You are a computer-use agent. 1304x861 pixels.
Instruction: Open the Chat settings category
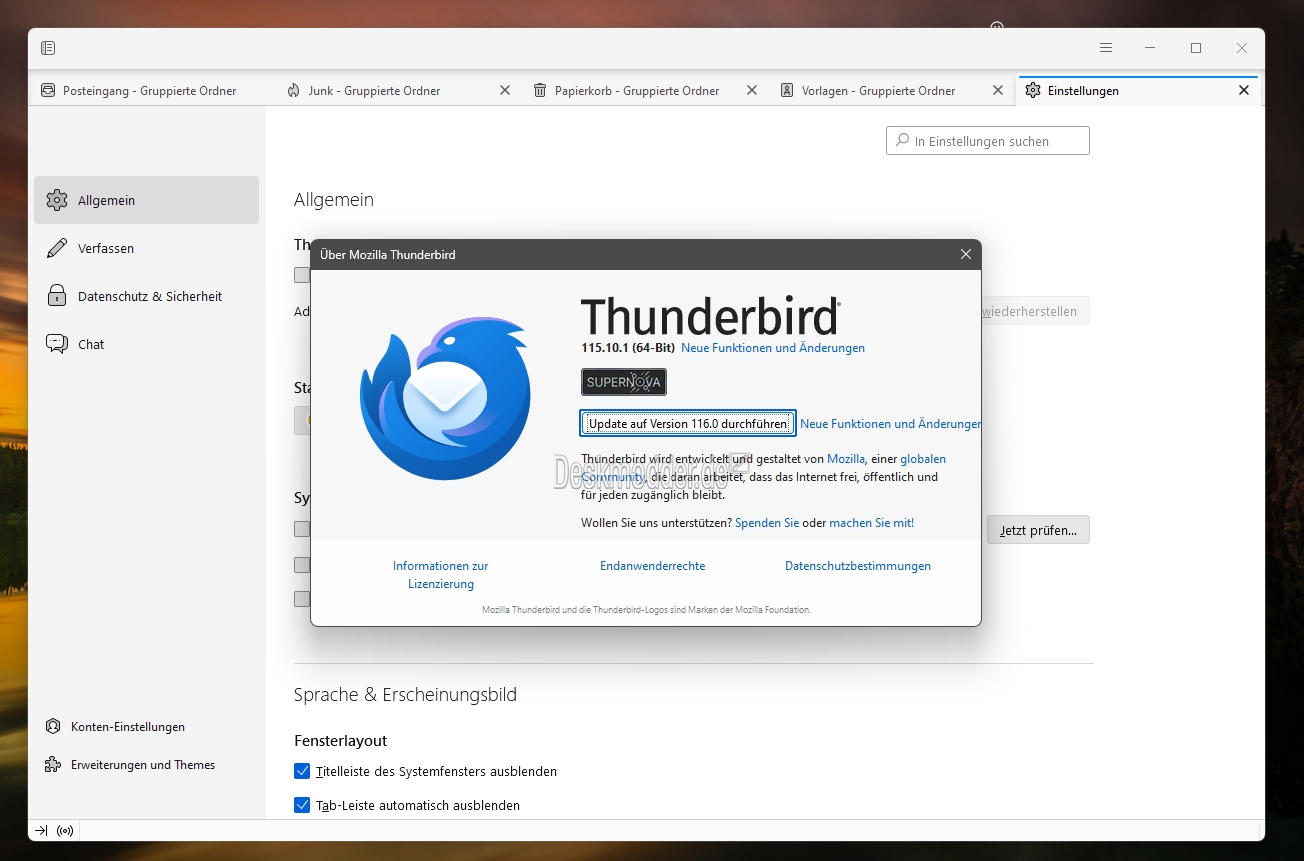coord(146,344)
